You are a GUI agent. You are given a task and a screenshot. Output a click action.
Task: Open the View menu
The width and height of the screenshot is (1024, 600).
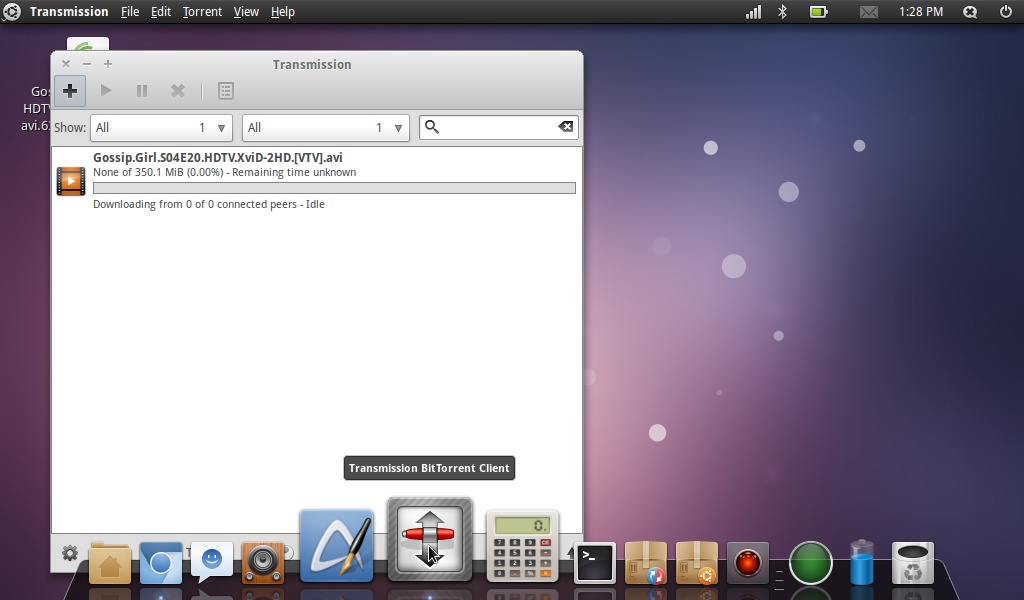[x=246, y=12]
